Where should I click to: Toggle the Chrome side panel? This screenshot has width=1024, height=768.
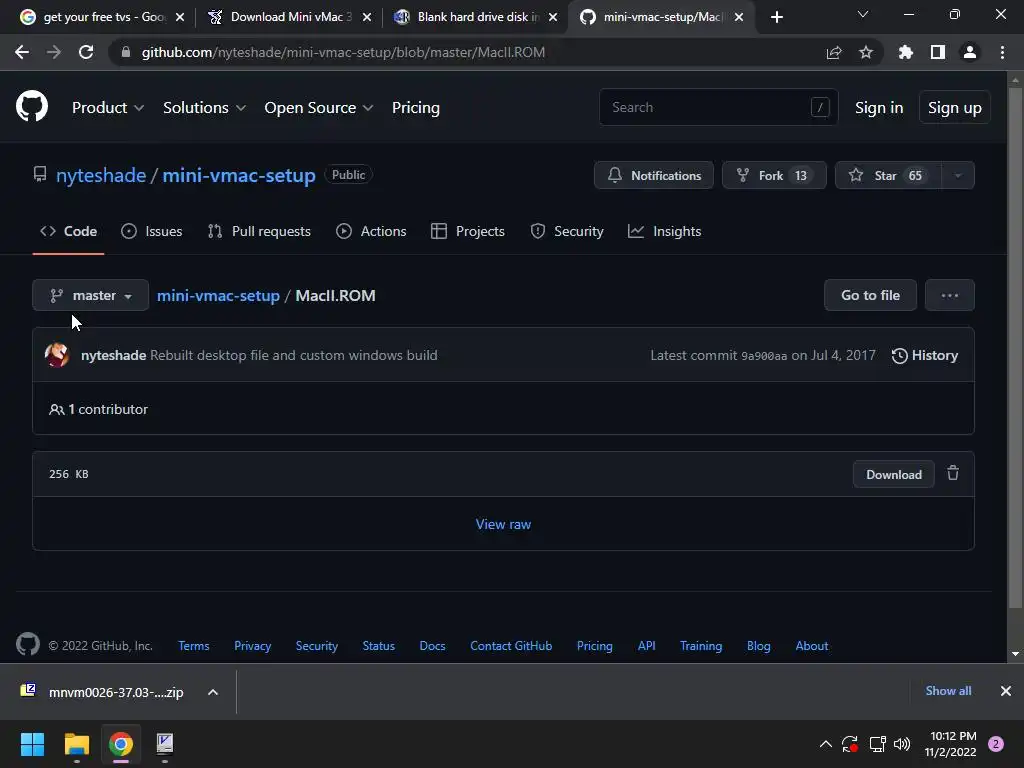click(938, 52)
